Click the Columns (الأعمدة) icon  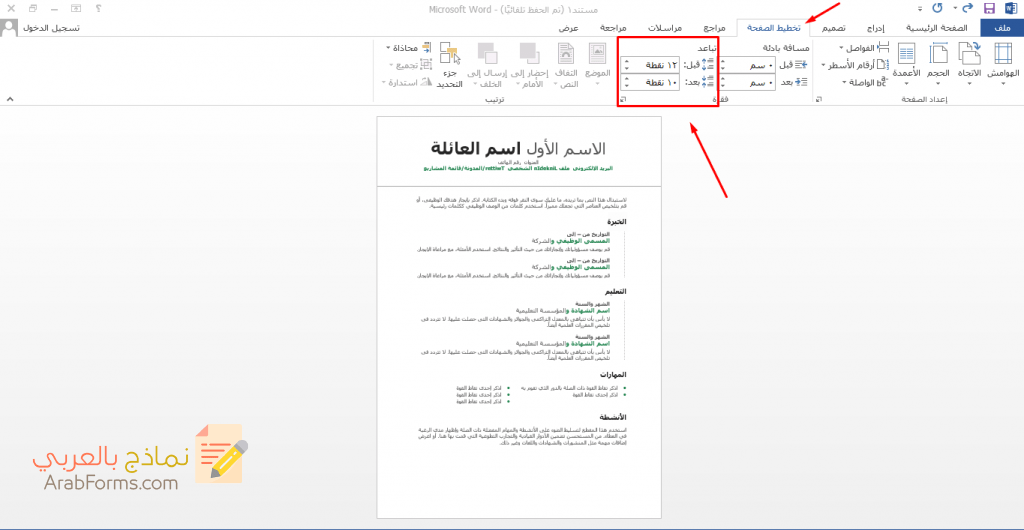click(x=906, y=62)
